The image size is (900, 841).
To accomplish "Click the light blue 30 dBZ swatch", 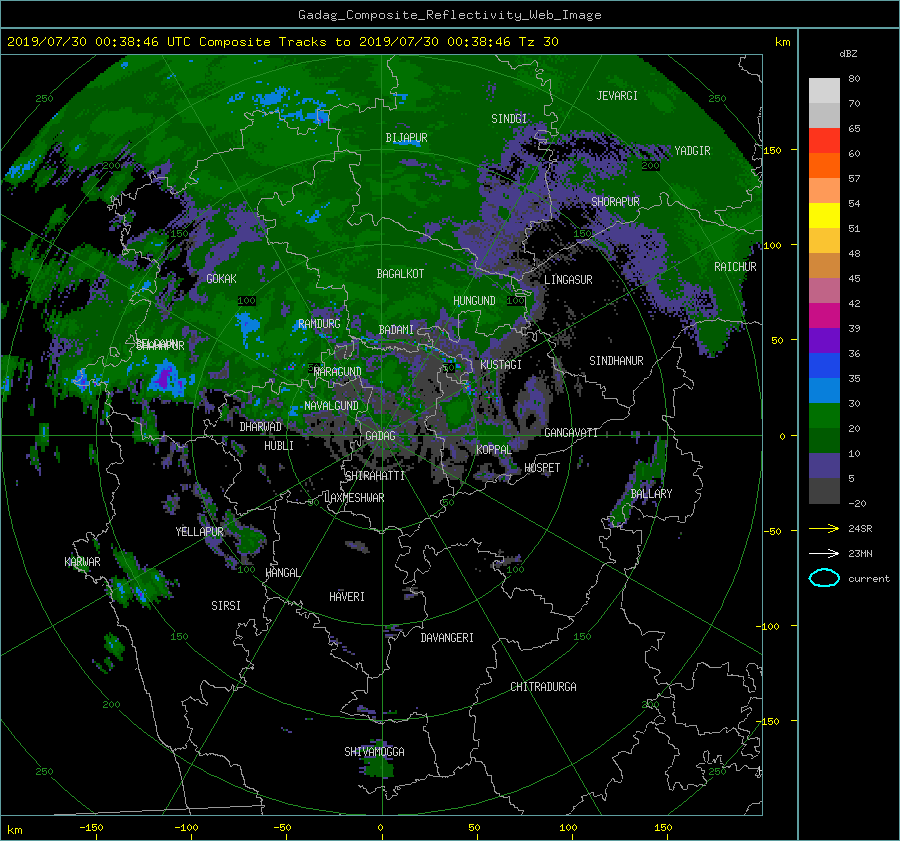I will coord(824,390).
